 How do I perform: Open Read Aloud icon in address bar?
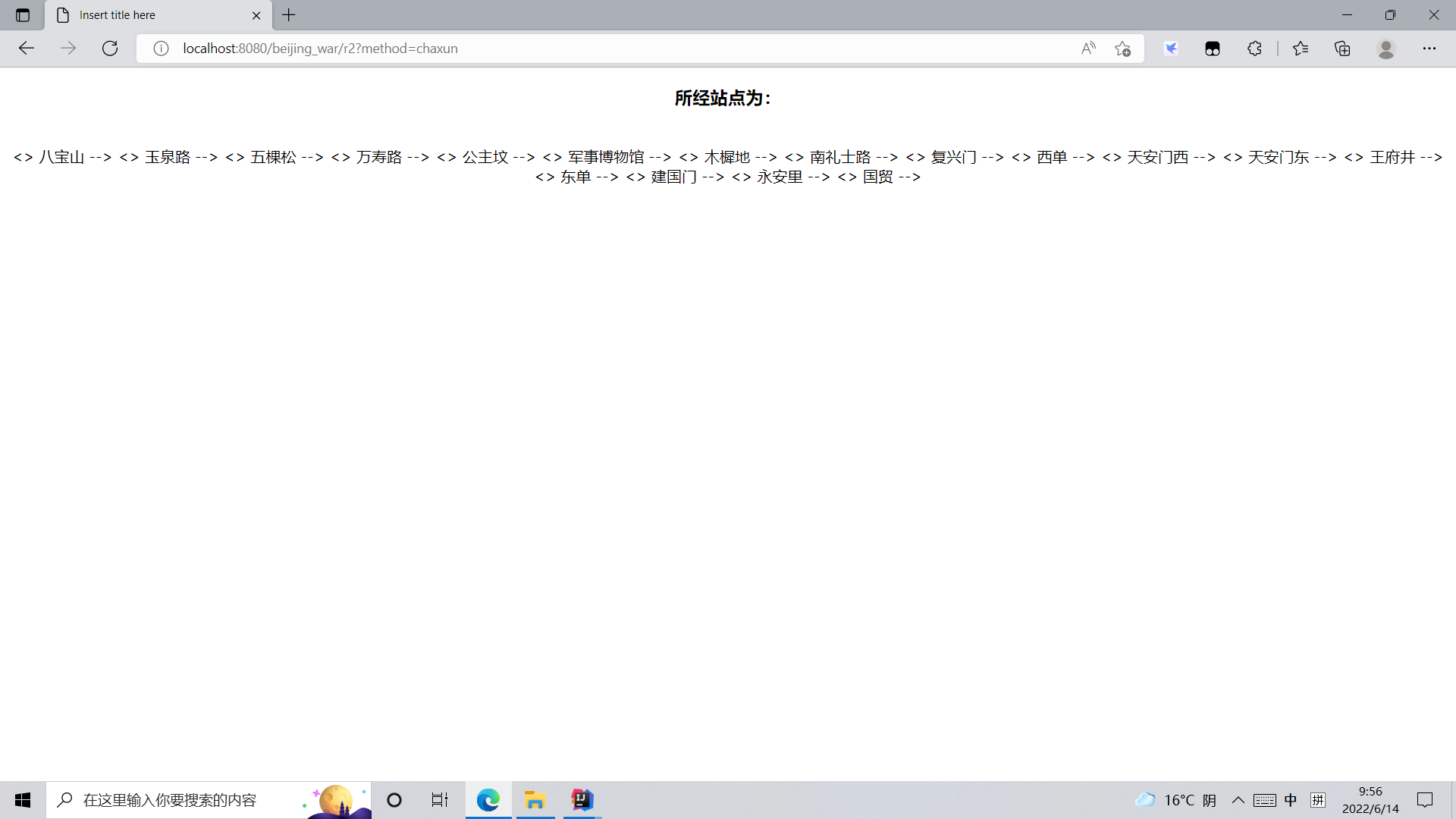(1088, 49)
